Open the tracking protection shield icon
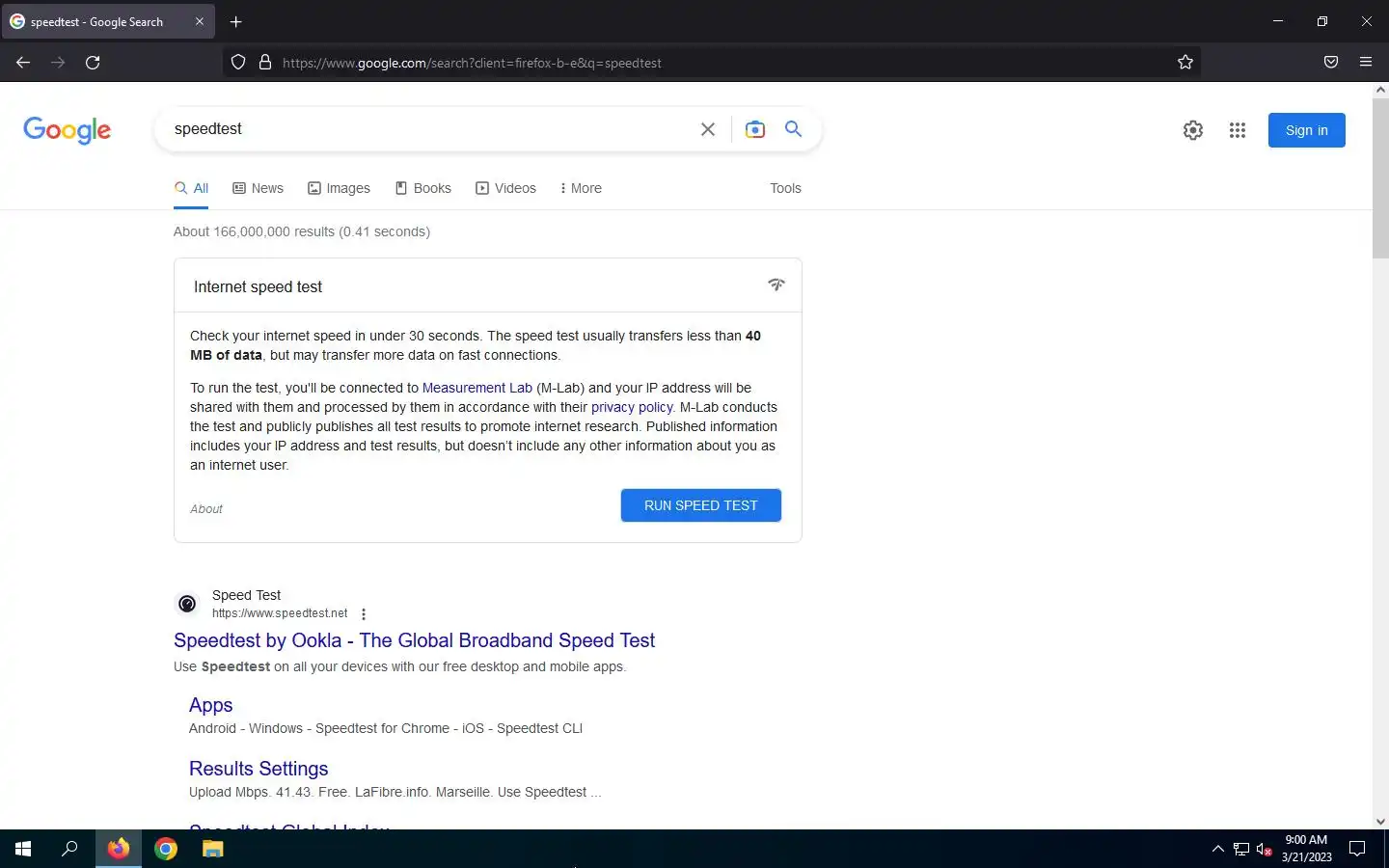 [238, 63]
